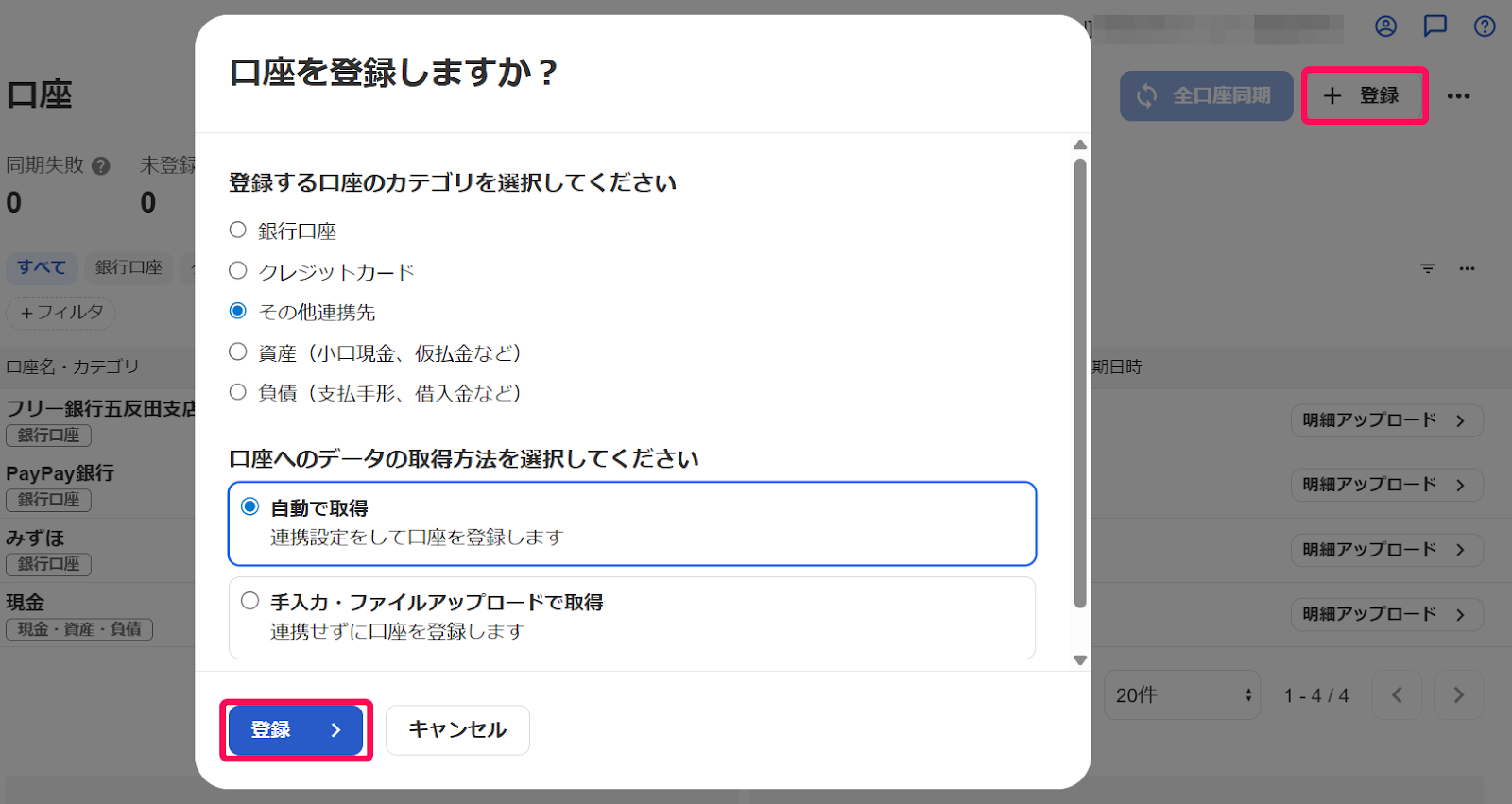The width and height of the screenshot is (1512, 804).
Task: Expand 明細アップロード for PayPay銀行
Action: [x=1385, y=485]
